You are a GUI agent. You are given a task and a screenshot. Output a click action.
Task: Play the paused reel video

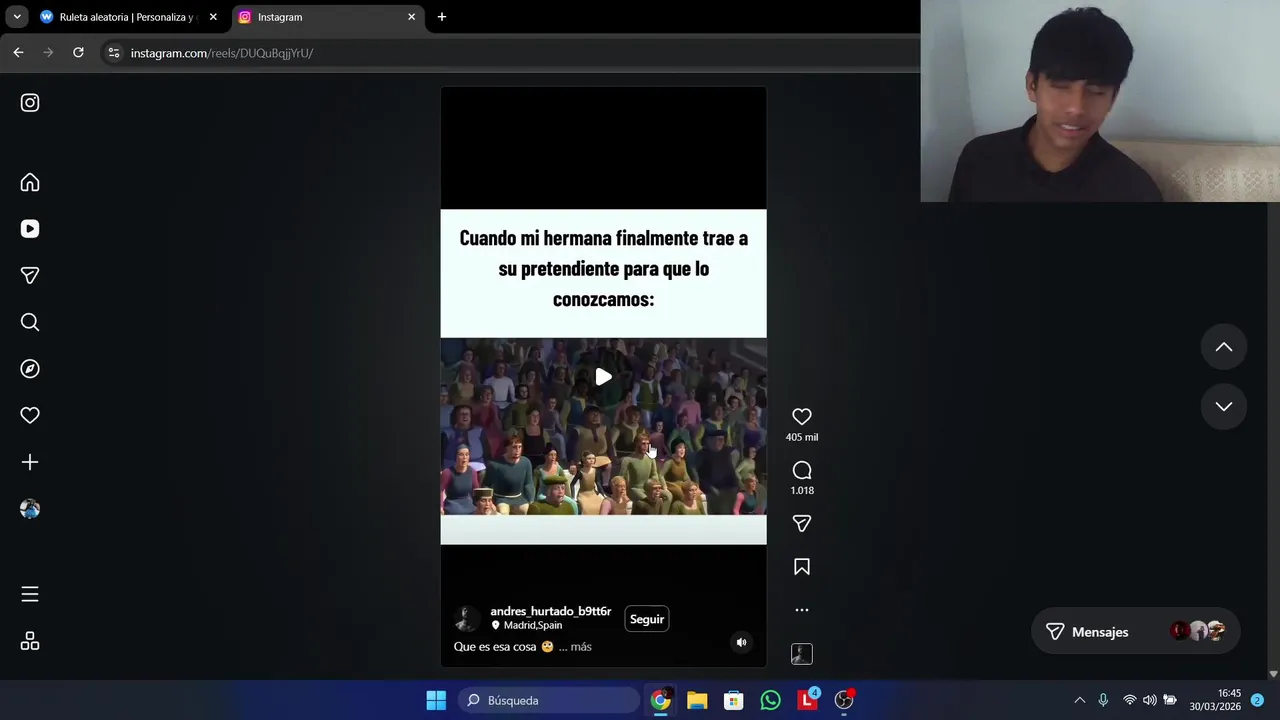pyautogui.click(x=603, y=377)
